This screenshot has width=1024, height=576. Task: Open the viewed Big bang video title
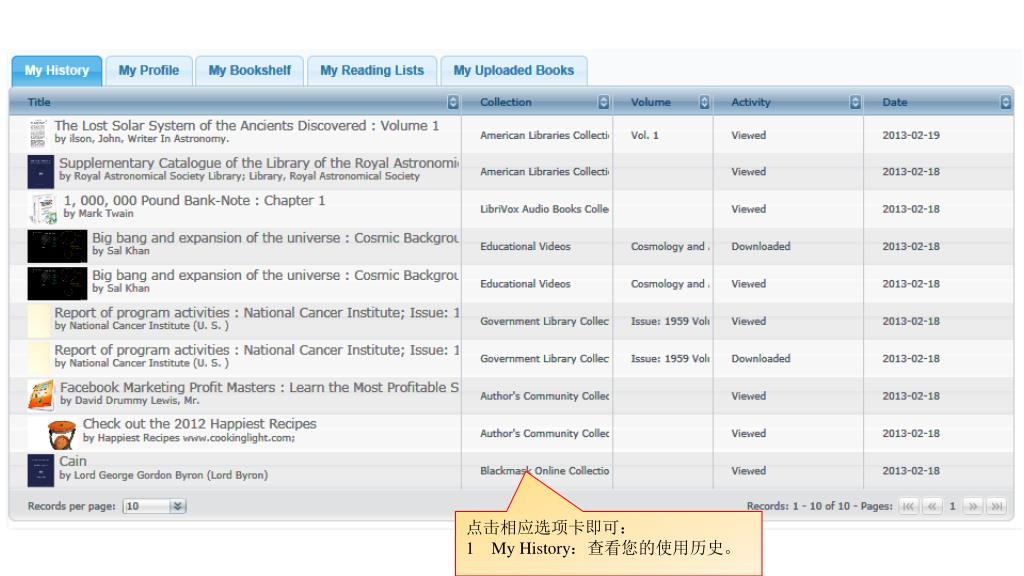pyautogui.click(x=275, y=275)
